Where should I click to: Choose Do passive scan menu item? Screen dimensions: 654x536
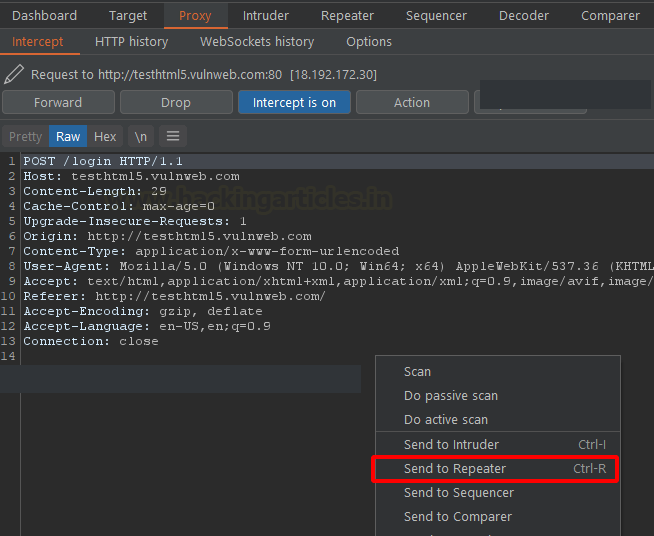point(498,395)
